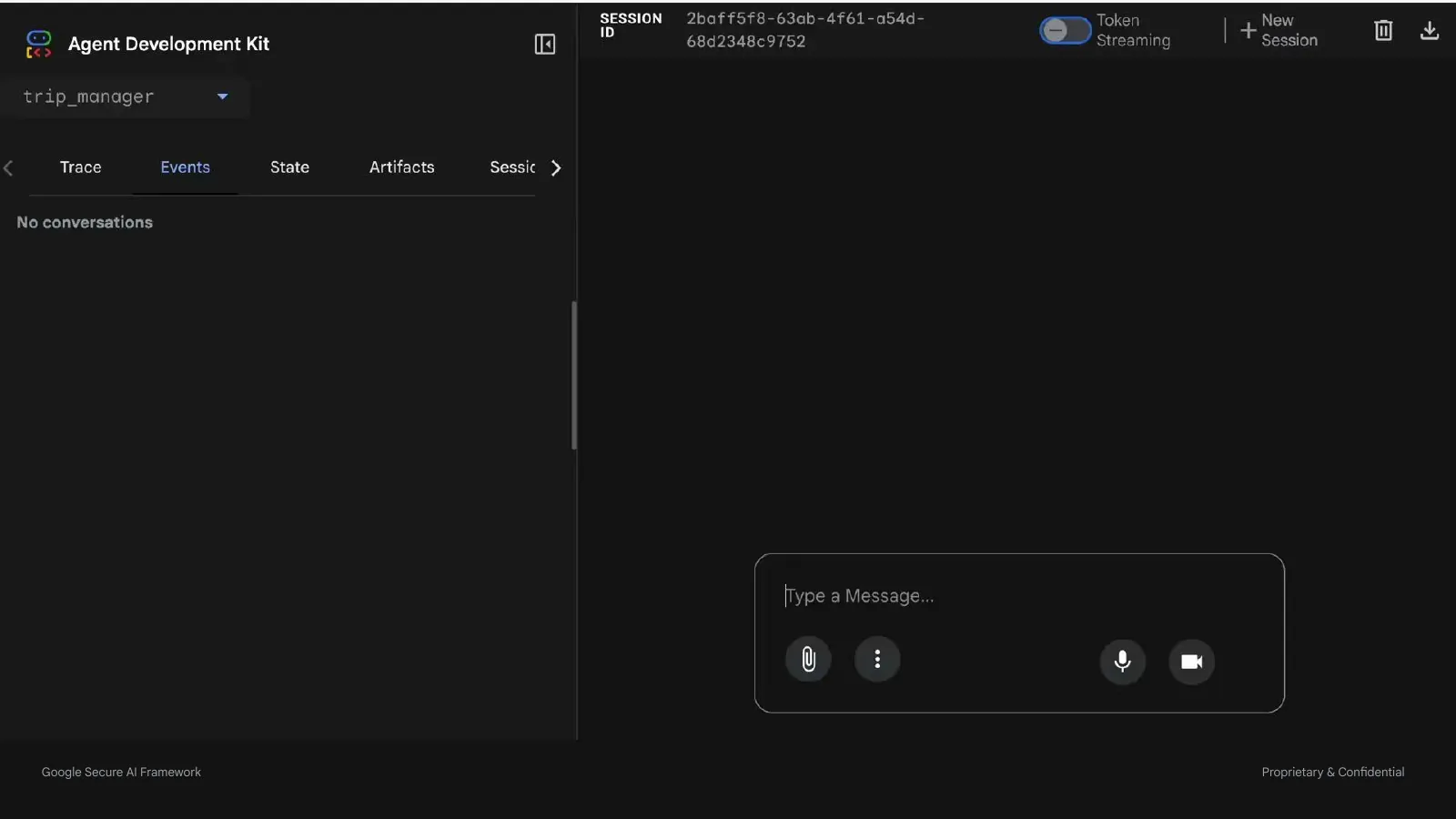This screenshot has width=1456, height=819.
Task: Click the No conversations message
Action: (x=85, y=222)
